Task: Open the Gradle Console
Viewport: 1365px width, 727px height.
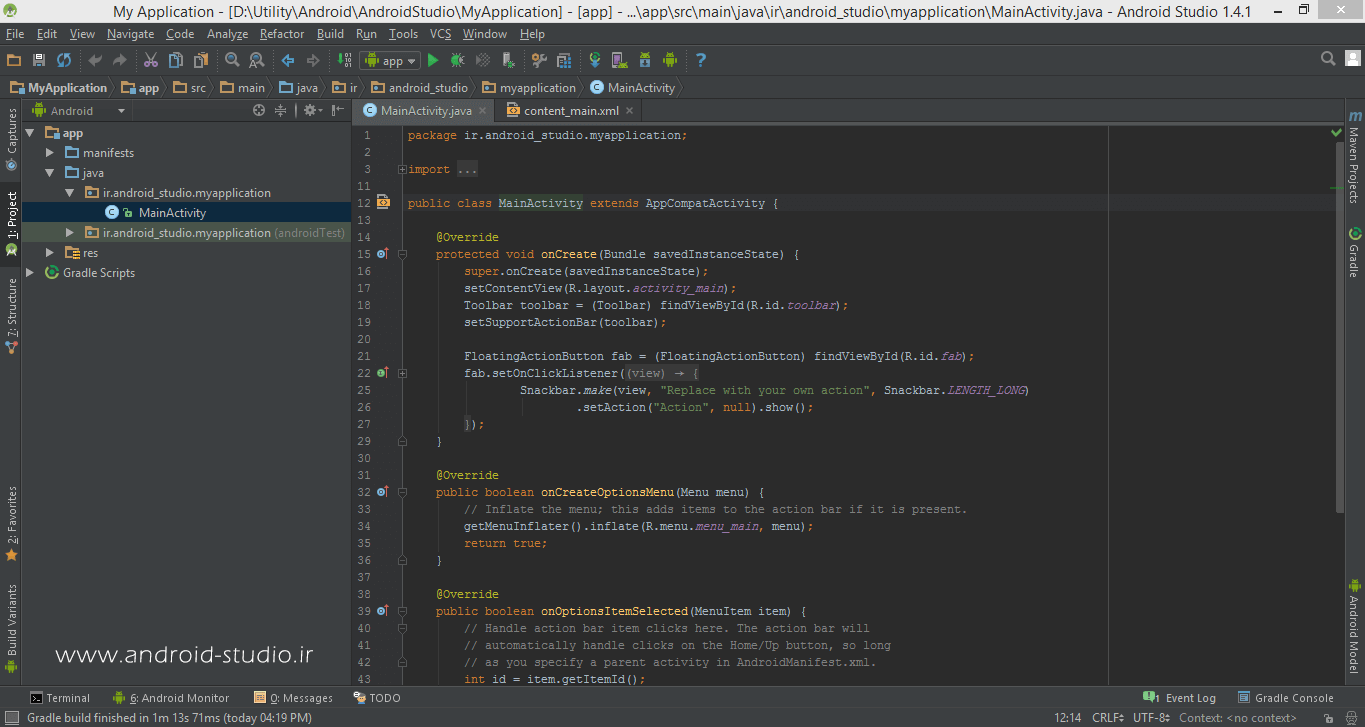Action: 1286,698
